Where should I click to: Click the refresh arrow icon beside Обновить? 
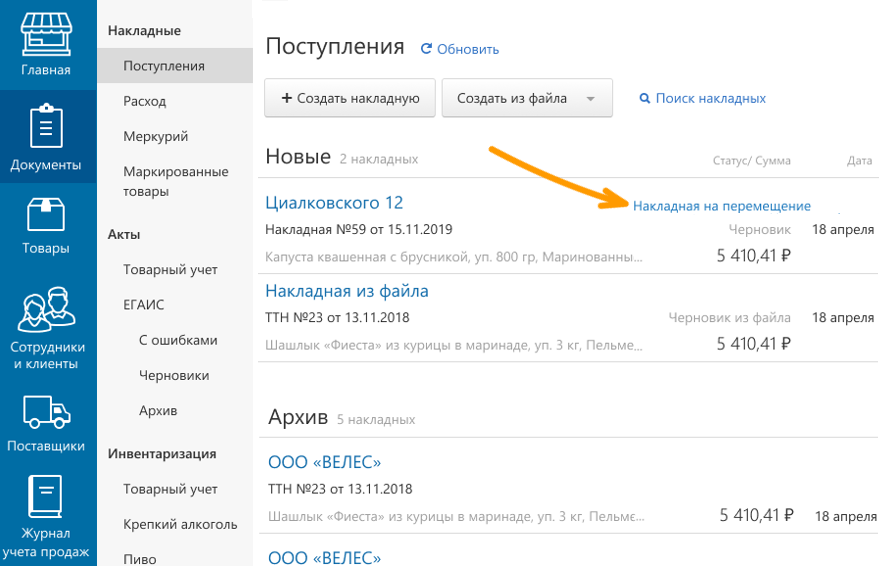[426, 49]
